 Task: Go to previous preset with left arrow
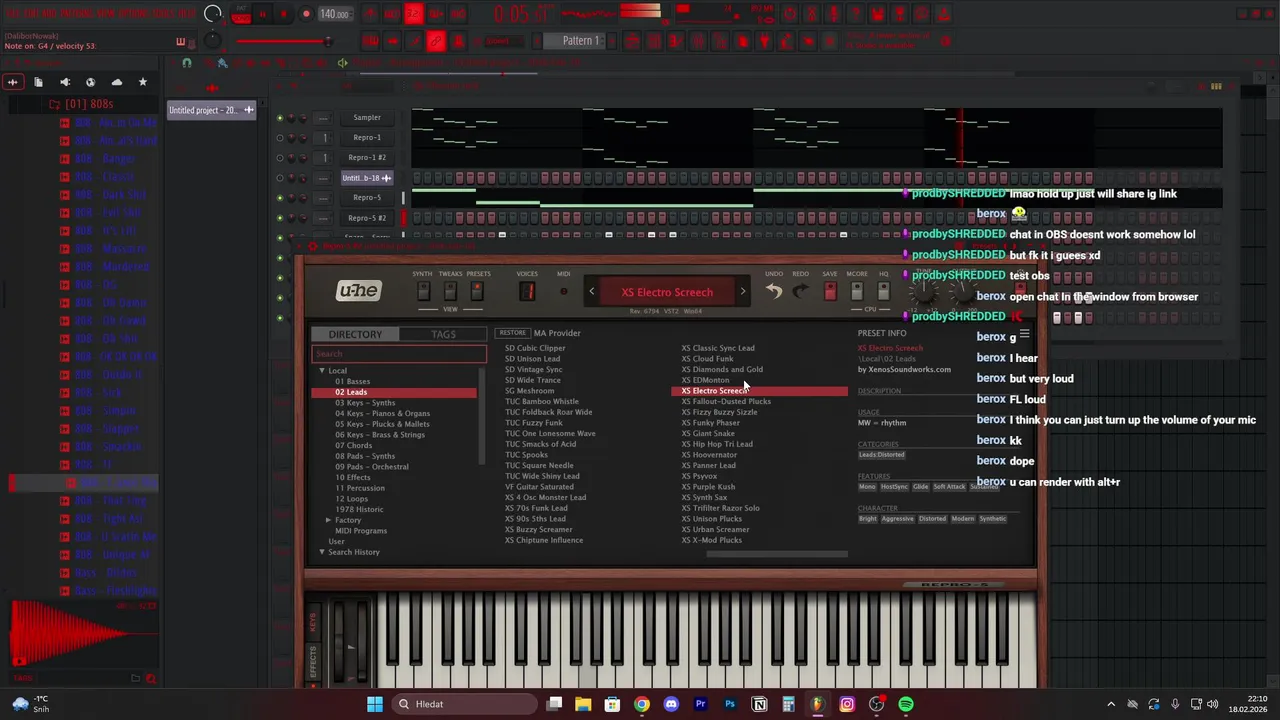[x=591, y=292]
